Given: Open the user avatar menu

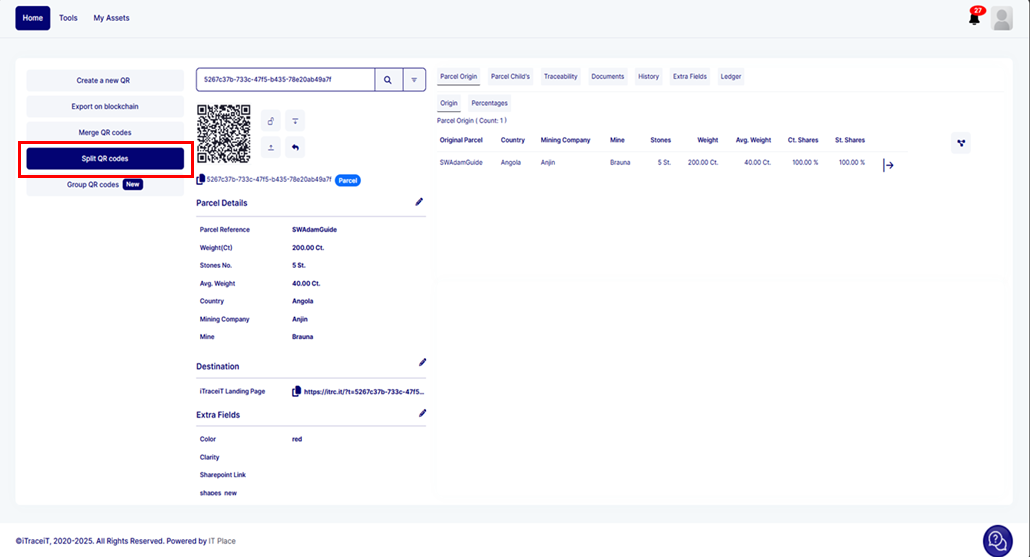Looking at the screenshot, I should [x=1001, y=18].
